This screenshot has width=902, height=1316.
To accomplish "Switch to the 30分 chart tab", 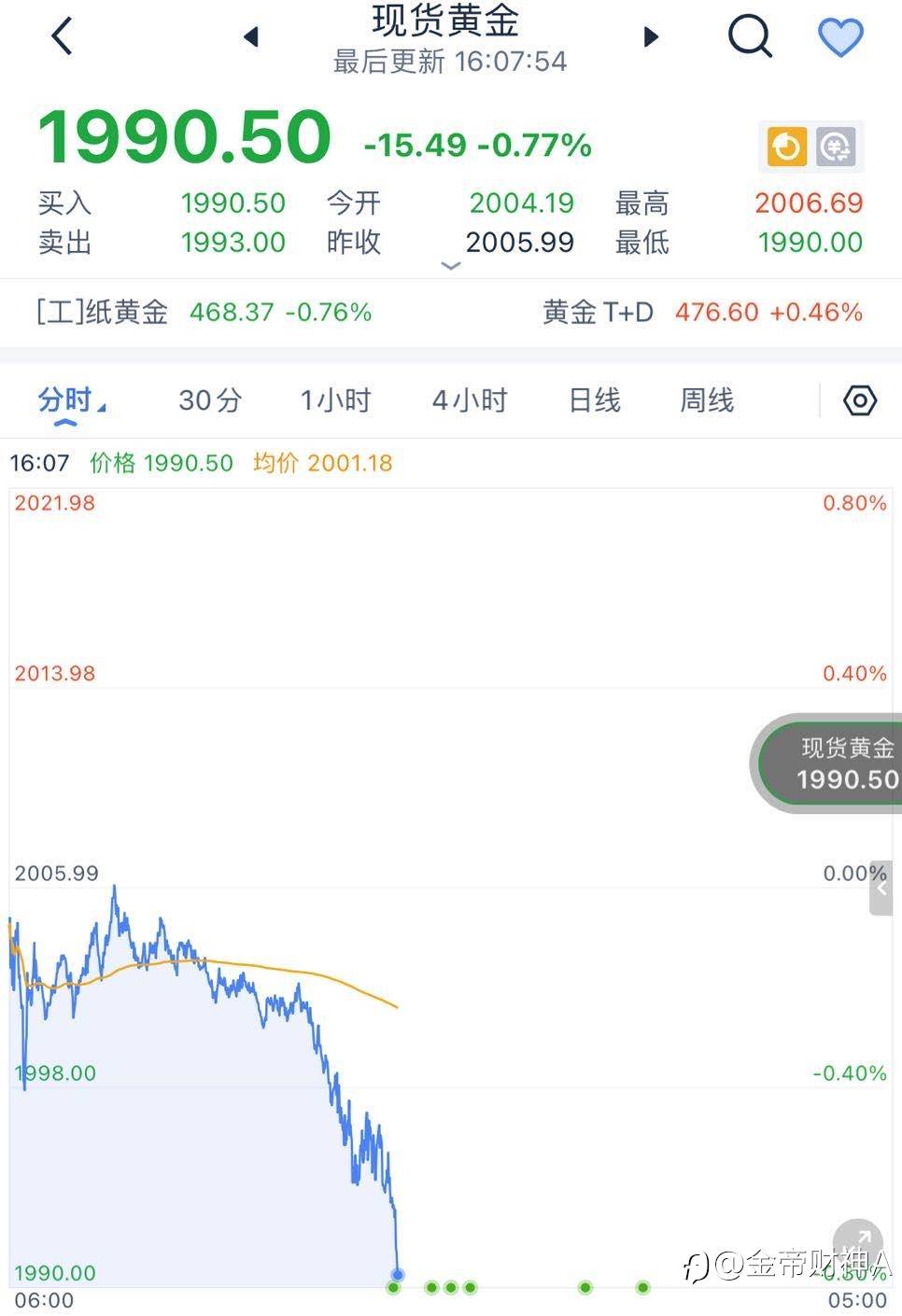I will point(210,400).
